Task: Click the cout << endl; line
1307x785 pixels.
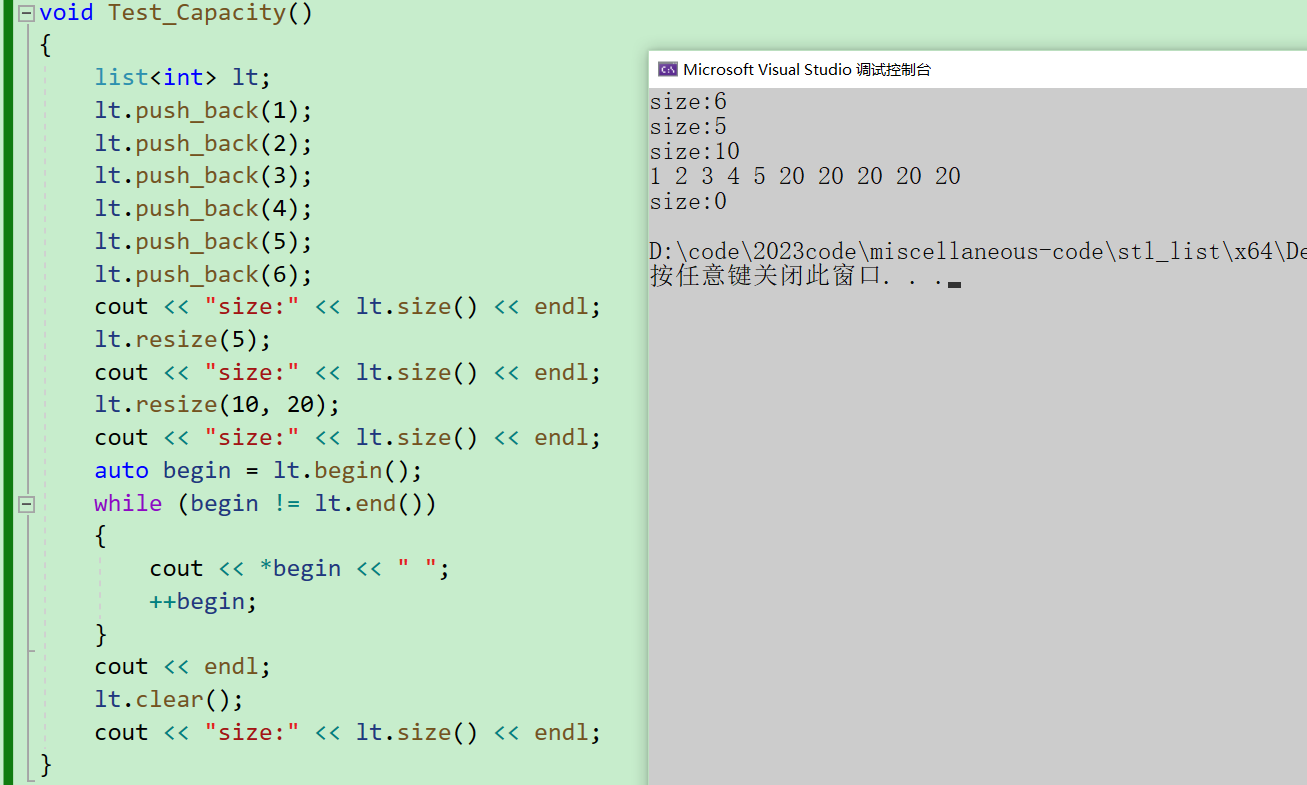Action: coord(183,666)
